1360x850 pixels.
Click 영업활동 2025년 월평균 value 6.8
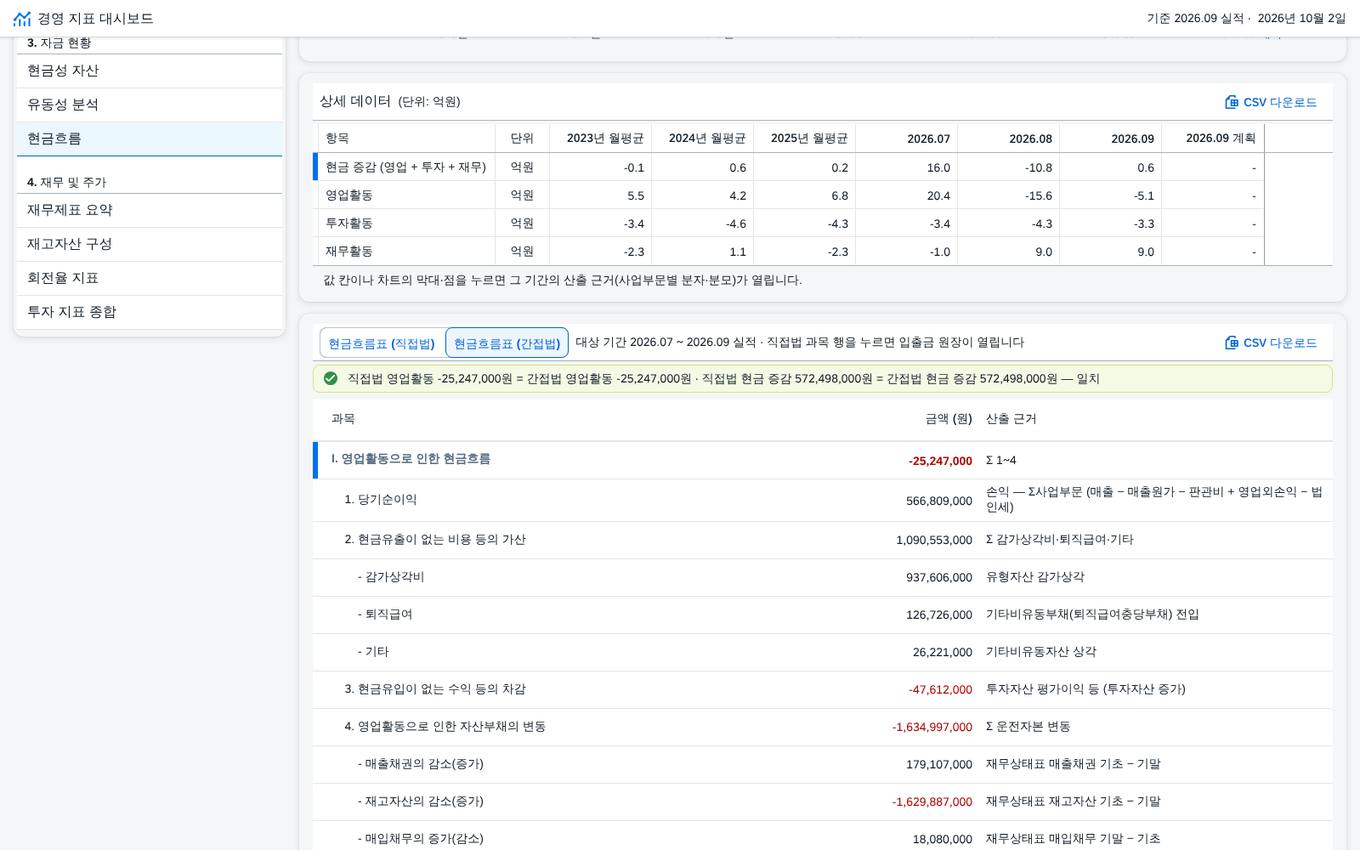[804, 195]
